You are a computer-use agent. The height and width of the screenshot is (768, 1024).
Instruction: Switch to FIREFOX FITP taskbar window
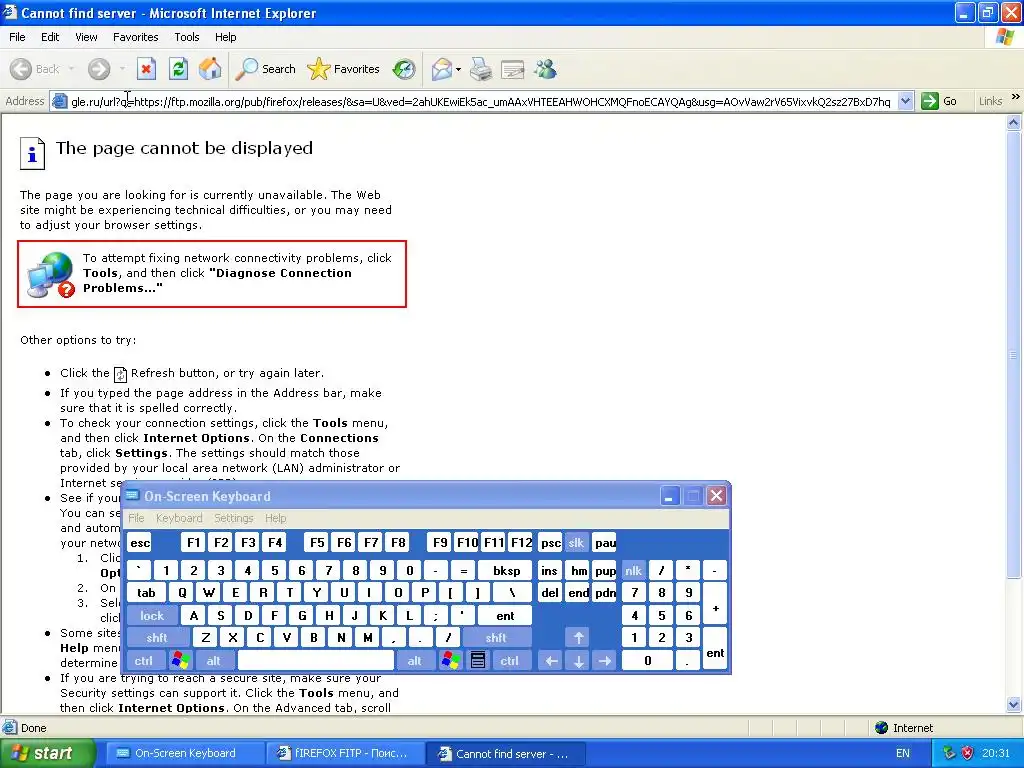(x=345, y=753)
